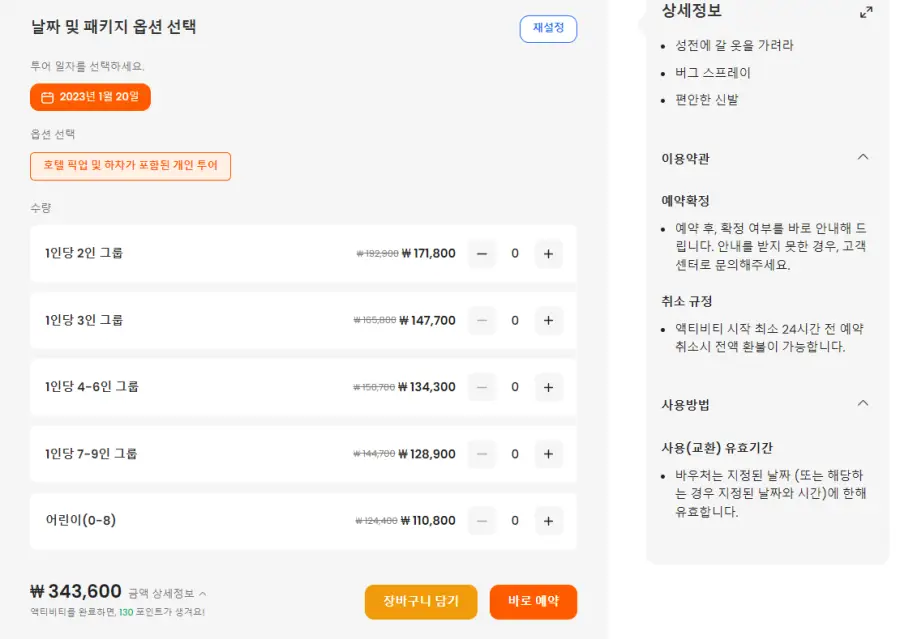Increase quantity for 어린이(0-8)
This screenshot has width=900, height=639.
click(x=548, y=521)
